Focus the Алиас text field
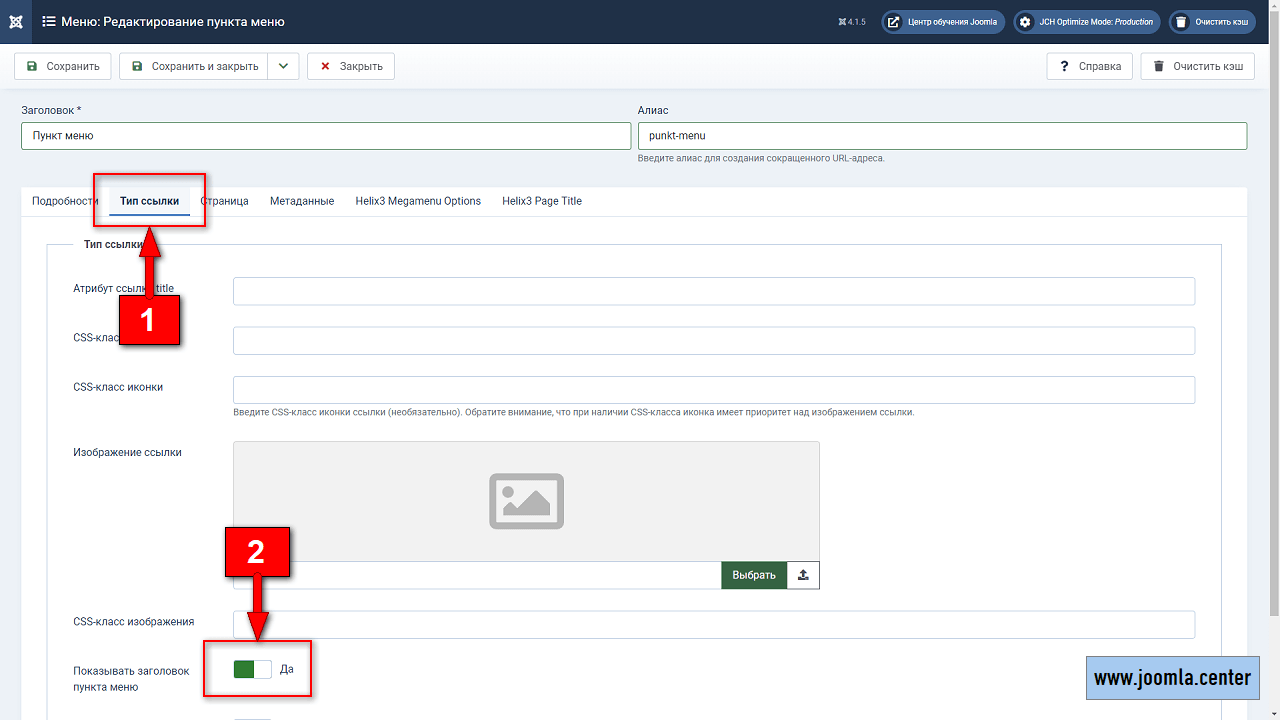Viewport: 1280px width, 720px height. 942,136
